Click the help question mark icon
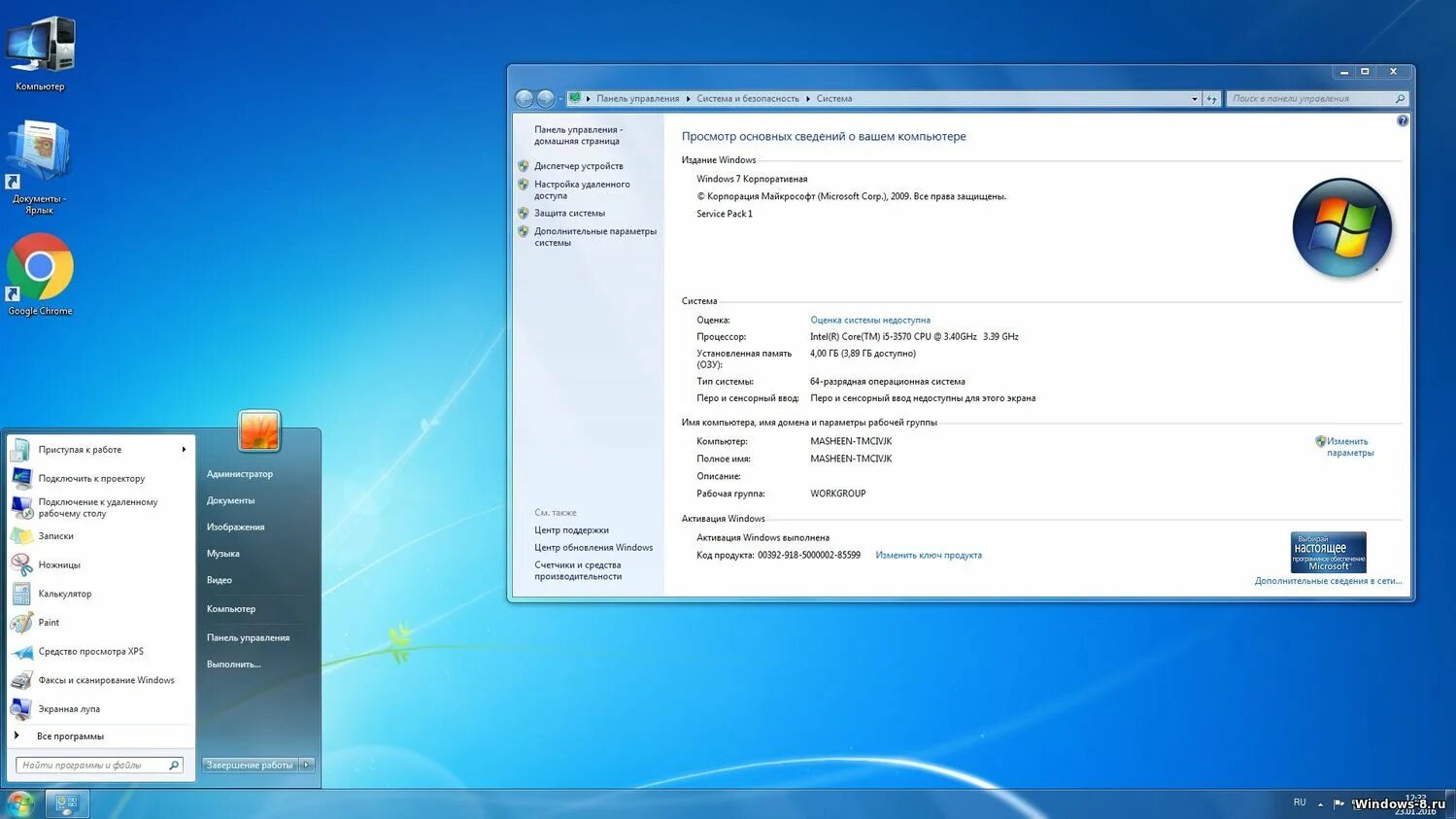 pyautogui.click(x=1402, y=119)
